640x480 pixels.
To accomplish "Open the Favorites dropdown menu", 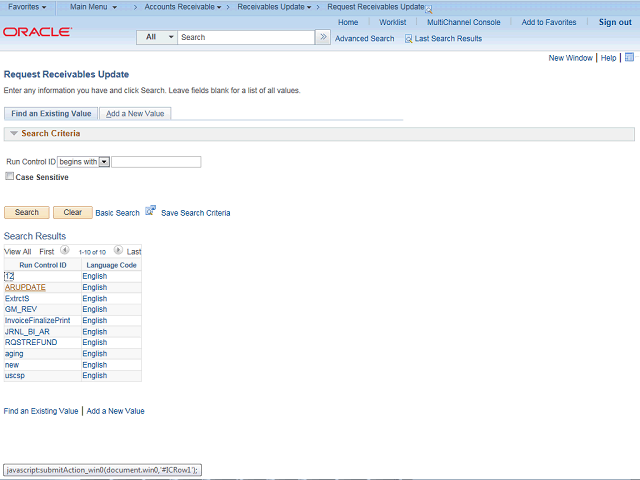I will (x=27, y=7).
